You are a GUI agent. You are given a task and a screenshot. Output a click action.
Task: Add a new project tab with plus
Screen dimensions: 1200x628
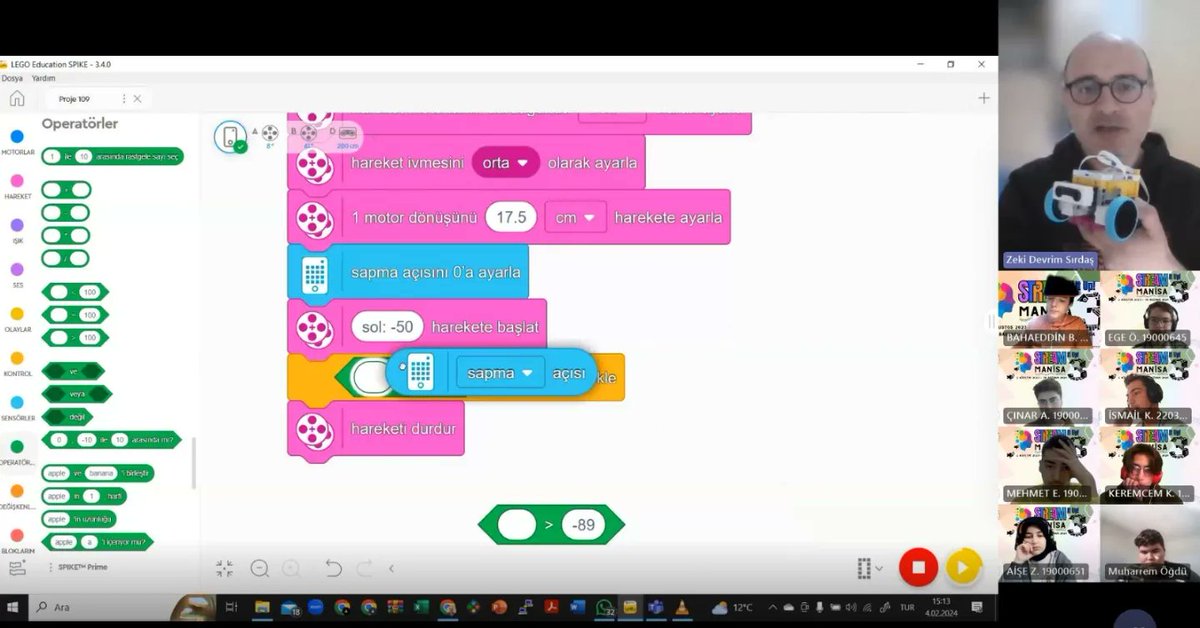[984, 97]
